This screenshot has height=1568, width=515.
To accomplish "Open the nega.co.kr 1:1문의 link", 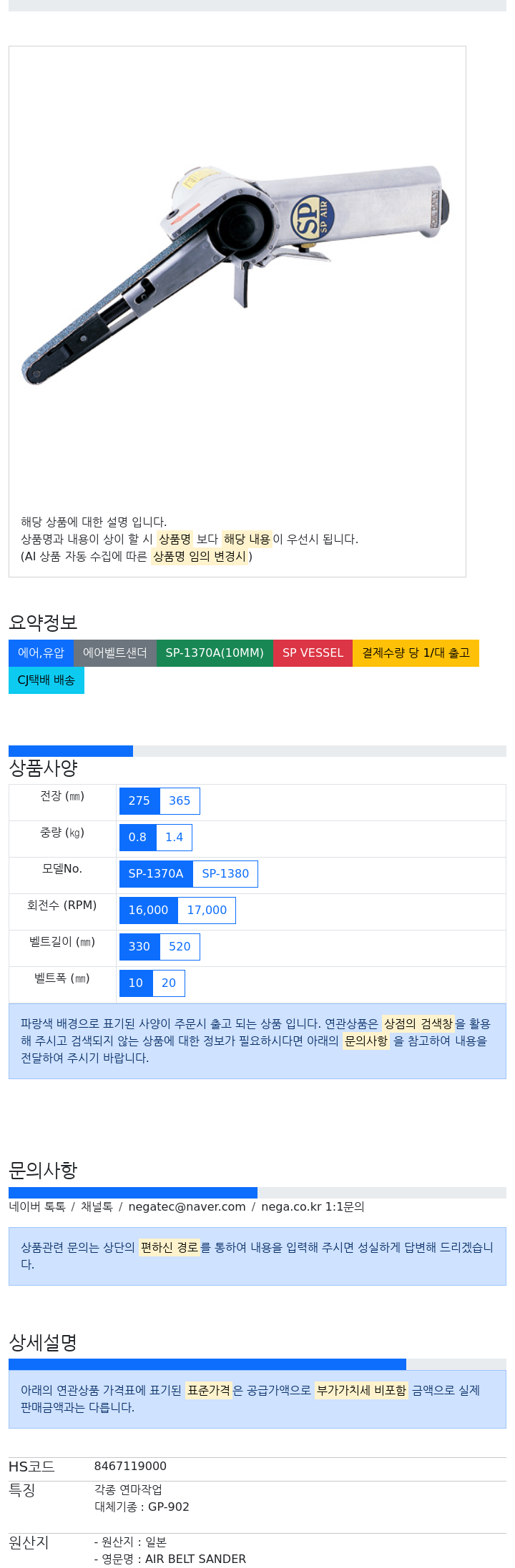I will (x=313, y=1206).
